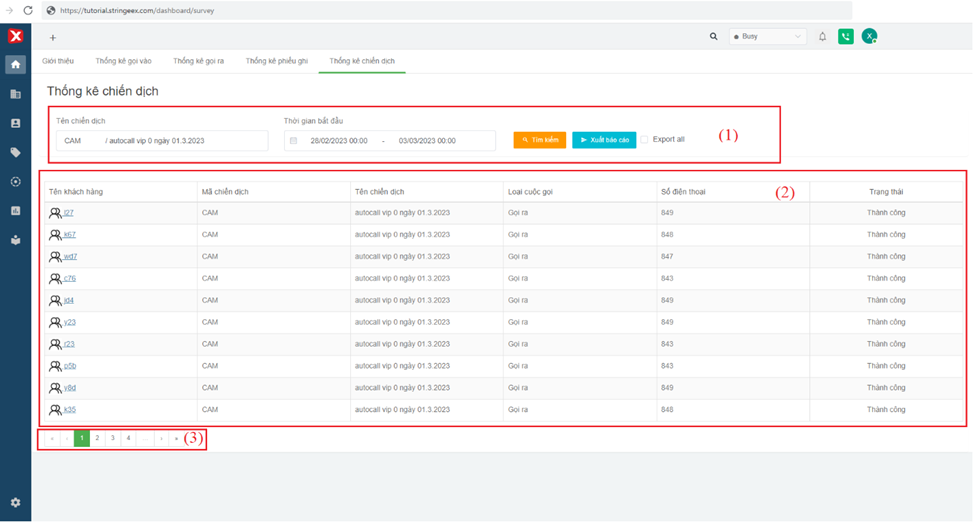This screenshot has width=973, height=524.
Task: Jump to last page in pagination
Action: tap(177, 438)
